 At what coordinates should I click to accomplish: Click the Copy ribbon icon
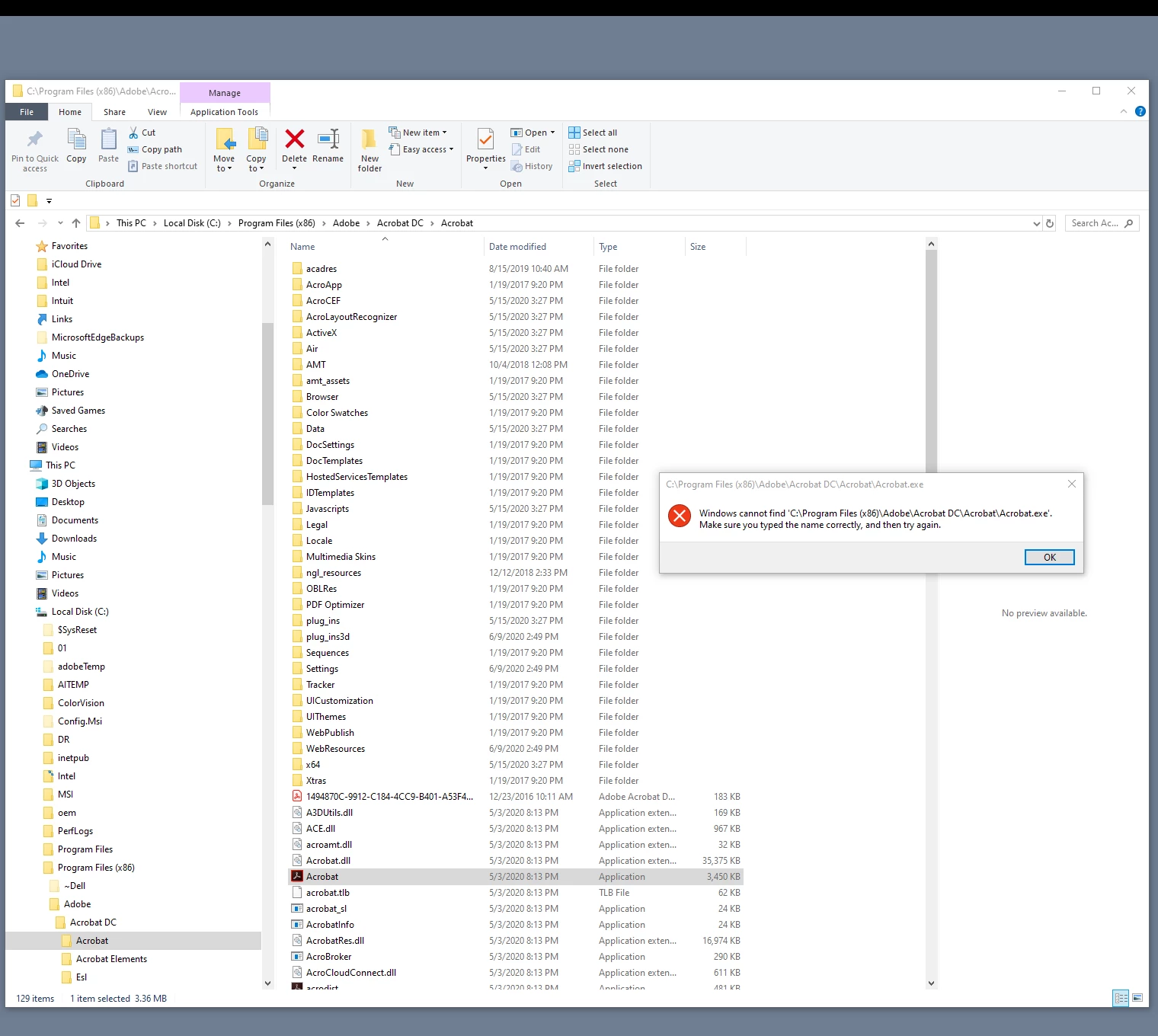pyautogui.click(x=76, y=139)
